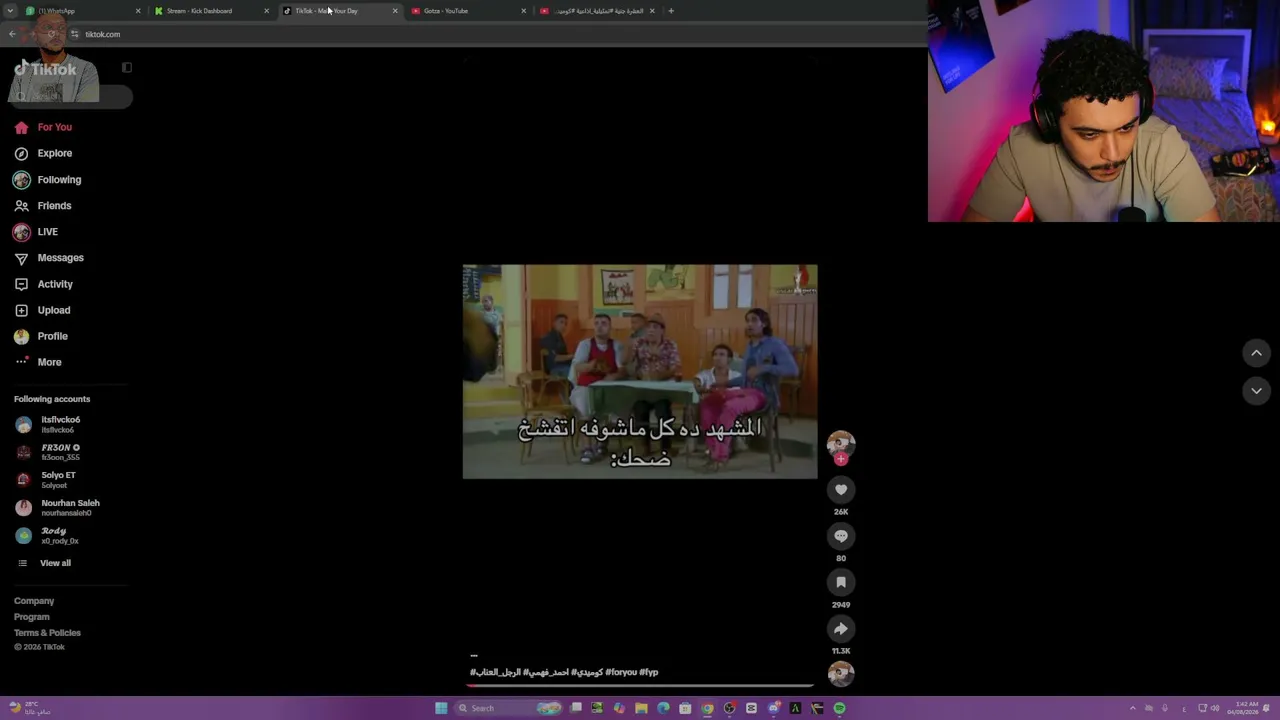Show hidden system tray icons
This screenshot has height=720, width=1280.
1133,708
